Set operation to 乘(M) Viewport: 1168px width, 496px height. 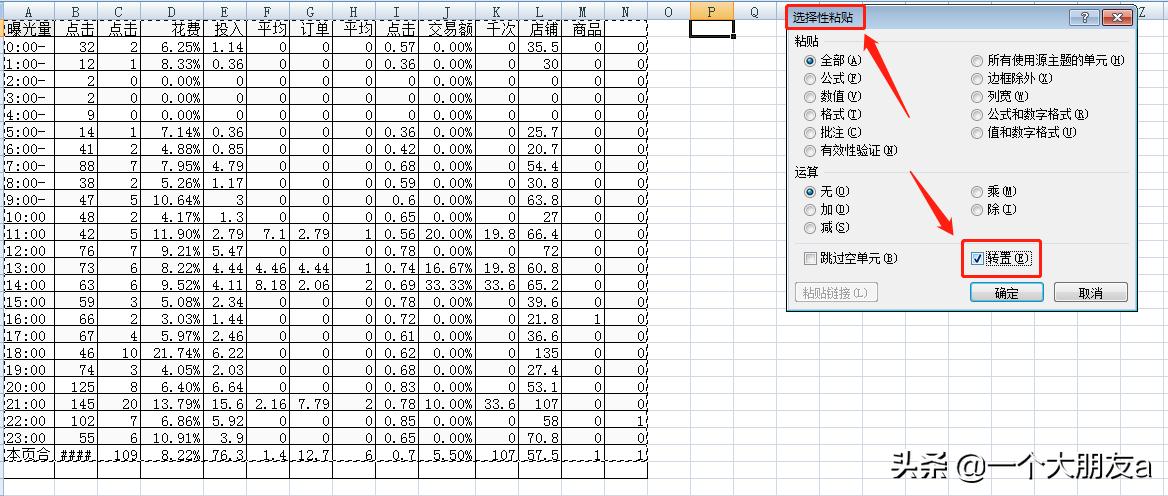click(994, 192)
